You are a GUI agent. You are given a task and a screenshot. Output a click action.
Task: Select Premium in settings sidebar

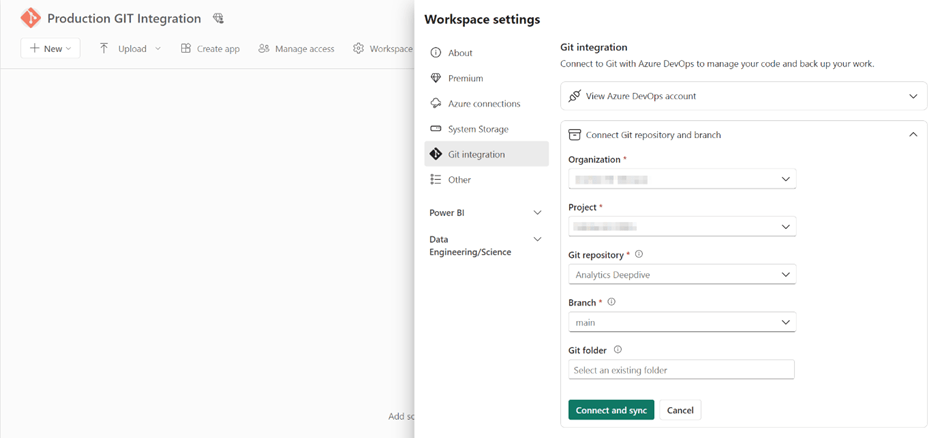[x=486, y=78]
